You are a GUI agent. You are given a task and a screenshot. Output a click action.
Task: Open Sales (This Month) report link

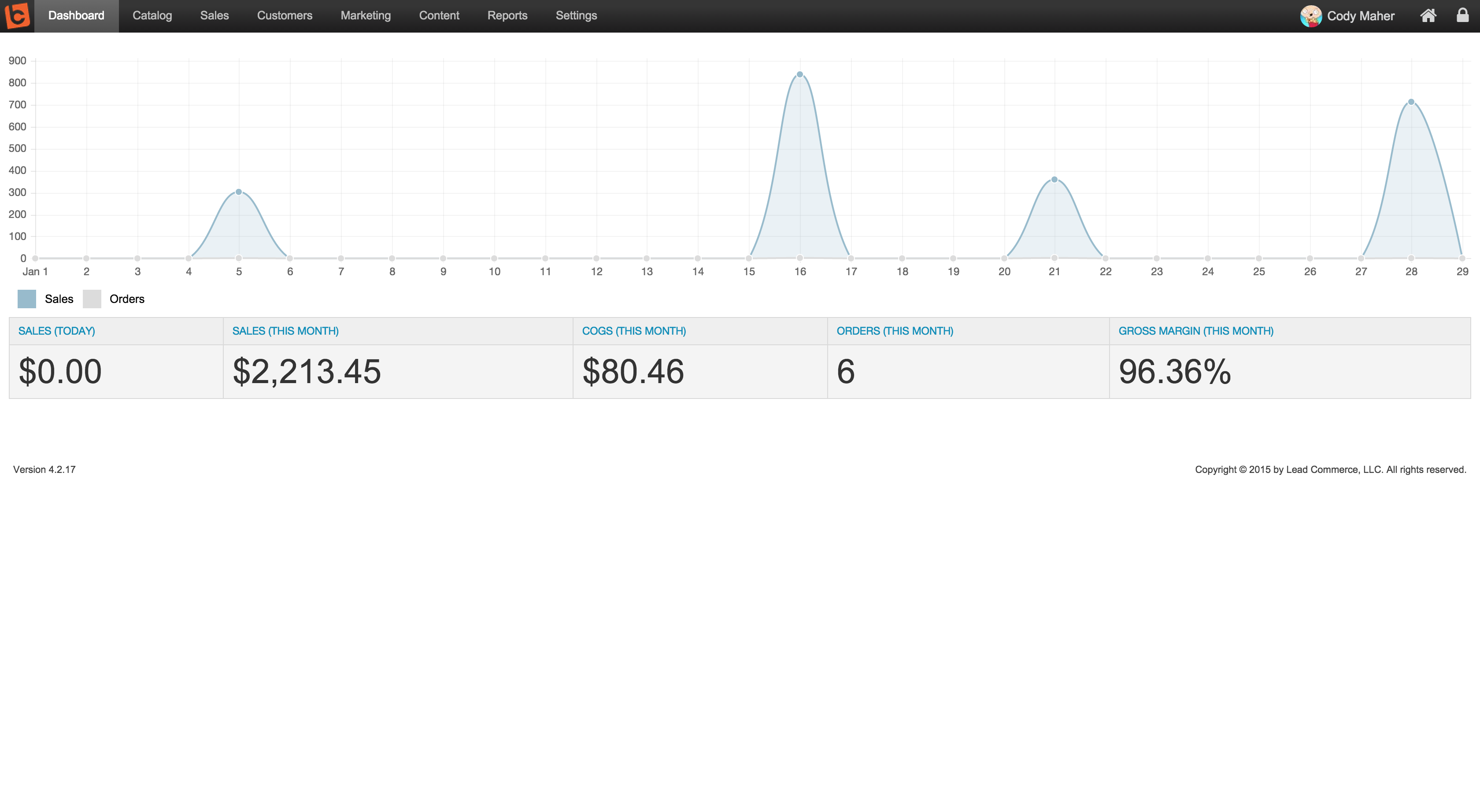(x=285, y=331)
